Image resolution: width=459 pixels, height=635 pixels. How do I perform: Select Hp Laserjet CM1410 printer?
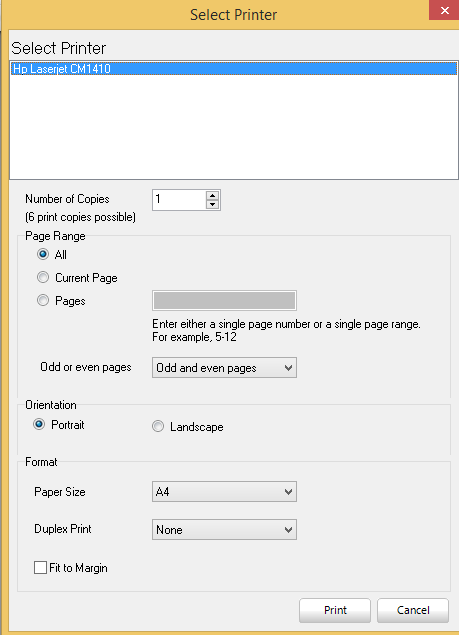pyautogui.click(x=234, y=68)
